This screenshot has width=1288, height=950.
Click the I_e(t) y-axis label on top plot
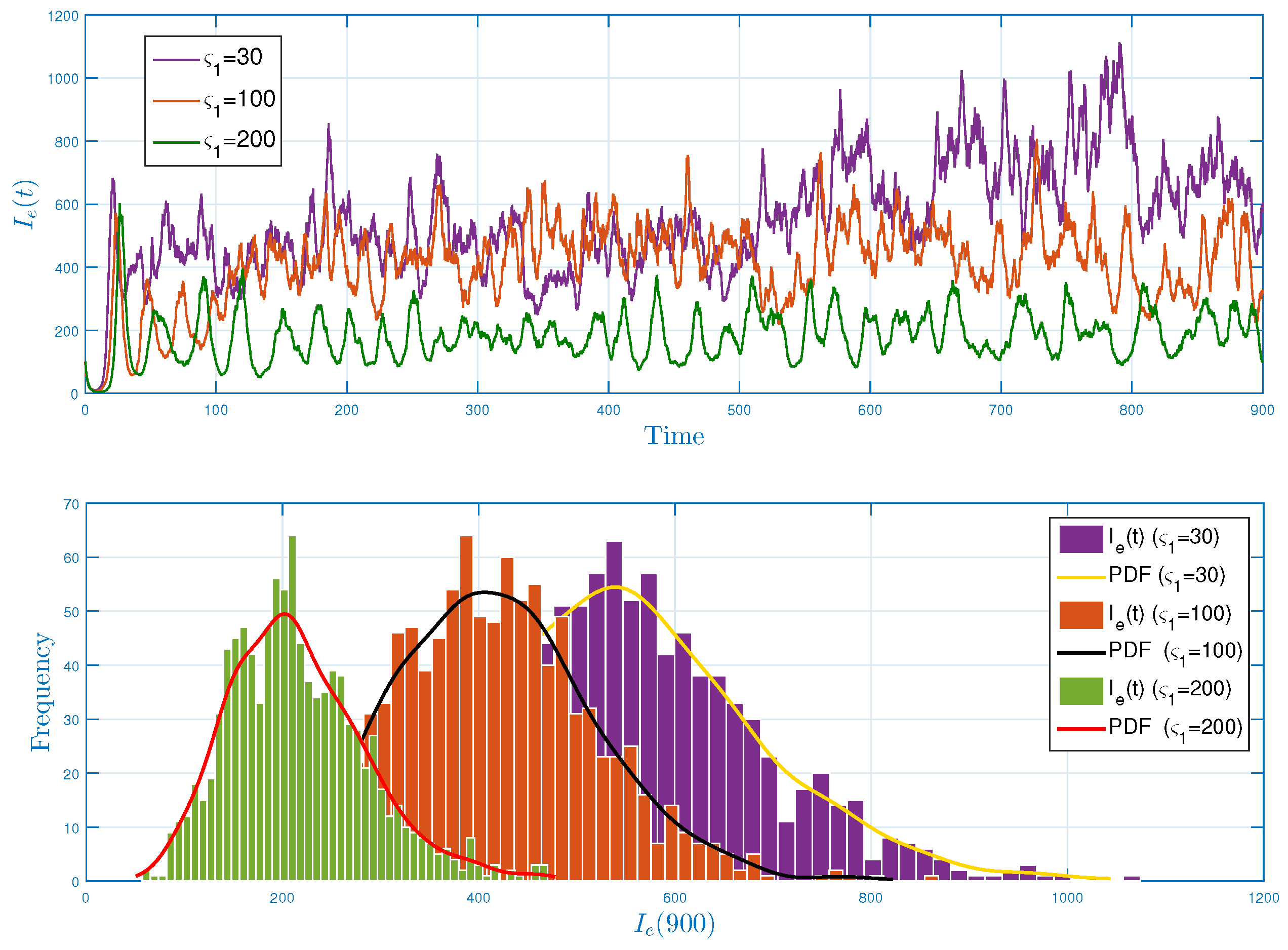tap(26, 204)
